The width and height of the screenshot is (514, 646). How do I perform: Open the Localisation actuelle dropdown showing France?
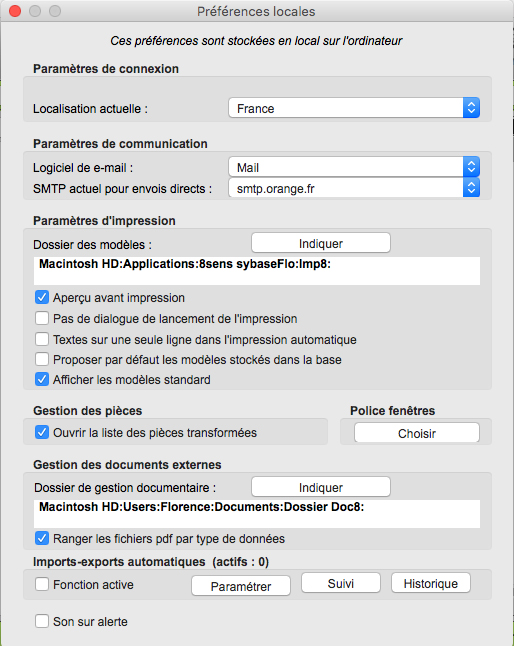tap(354, 108)
